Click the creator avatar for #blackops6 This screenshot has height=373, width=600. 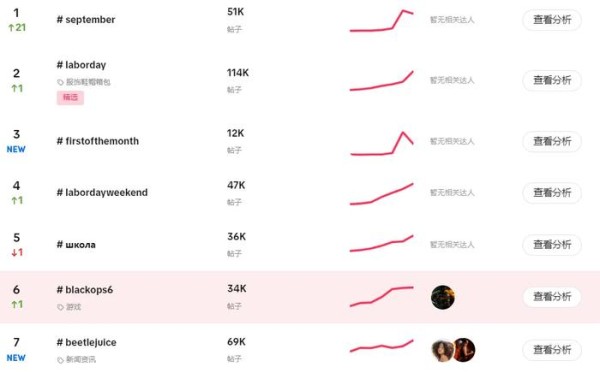pyautogui.click(x=443, y=297)
